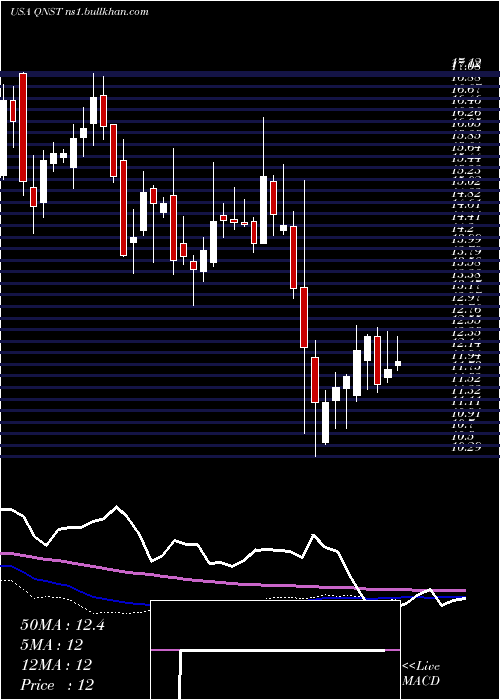Image resolution: width=500 pixels, height=700 pixels.
Task: Click the 14.41 price axis label
Action: 466,217
